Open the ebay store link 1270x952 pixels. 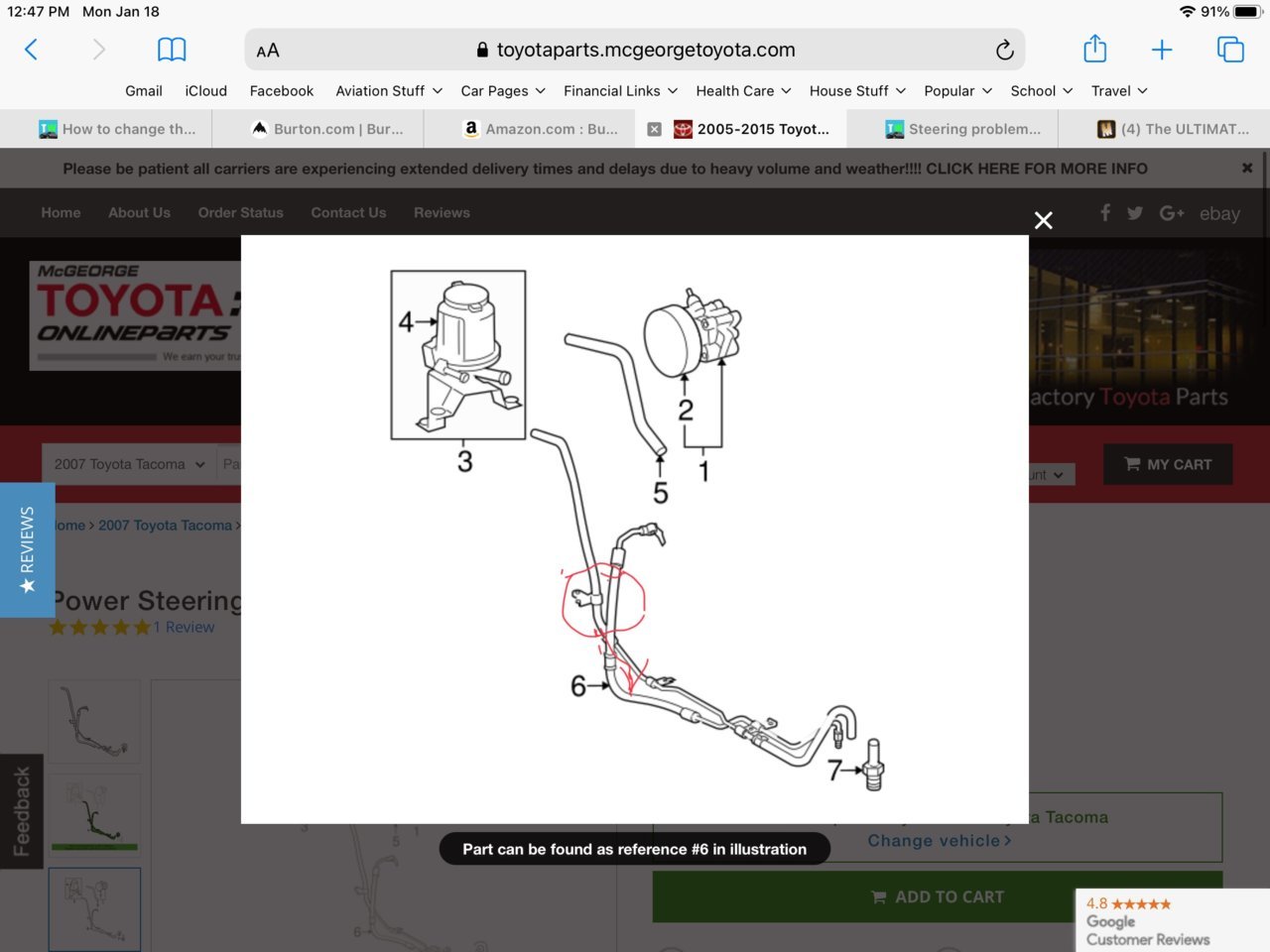1219,213
